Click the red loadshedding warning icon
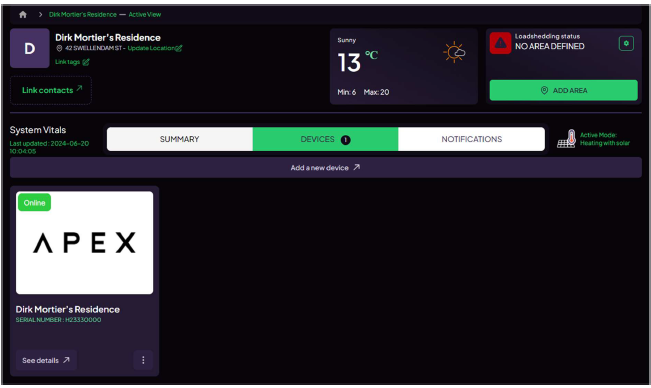The width and height of the screenshot is (651, 388). point(500,43)
